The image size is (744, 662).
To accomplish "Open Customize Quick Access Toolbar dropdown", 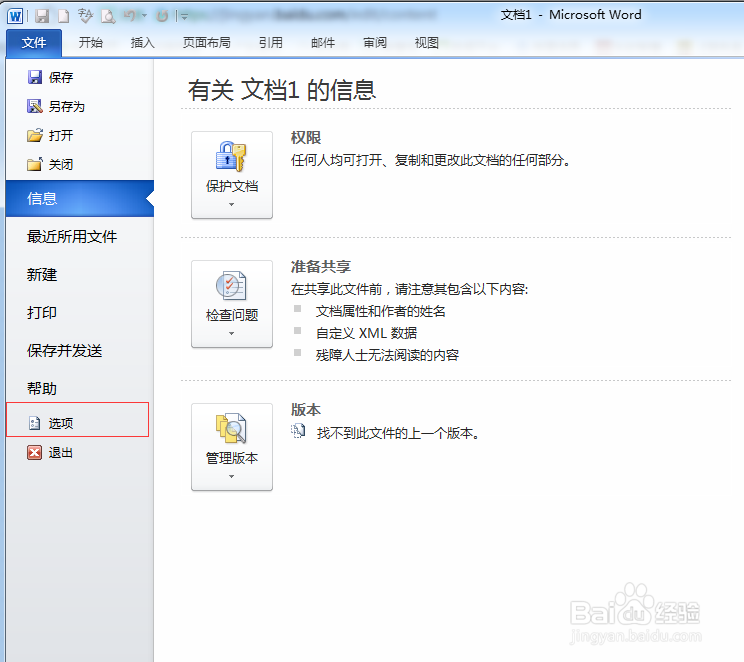I will 184,17.
